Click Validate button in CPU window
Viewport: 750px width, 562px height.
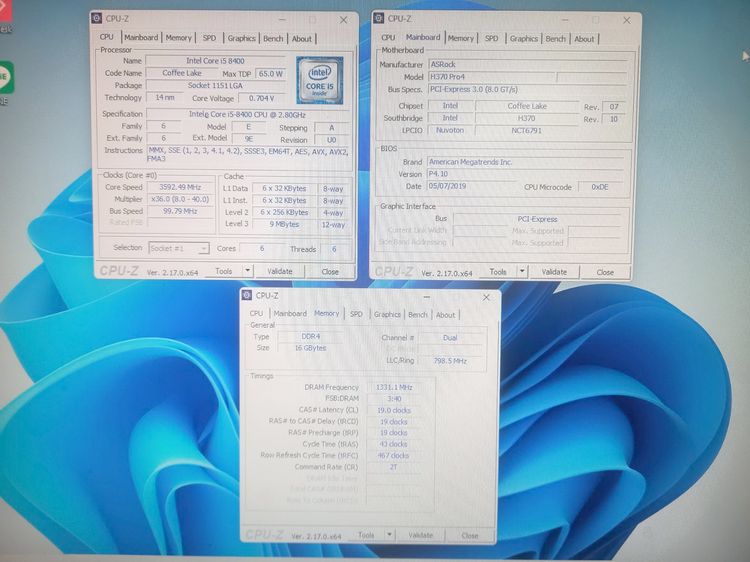pos(279,271)
